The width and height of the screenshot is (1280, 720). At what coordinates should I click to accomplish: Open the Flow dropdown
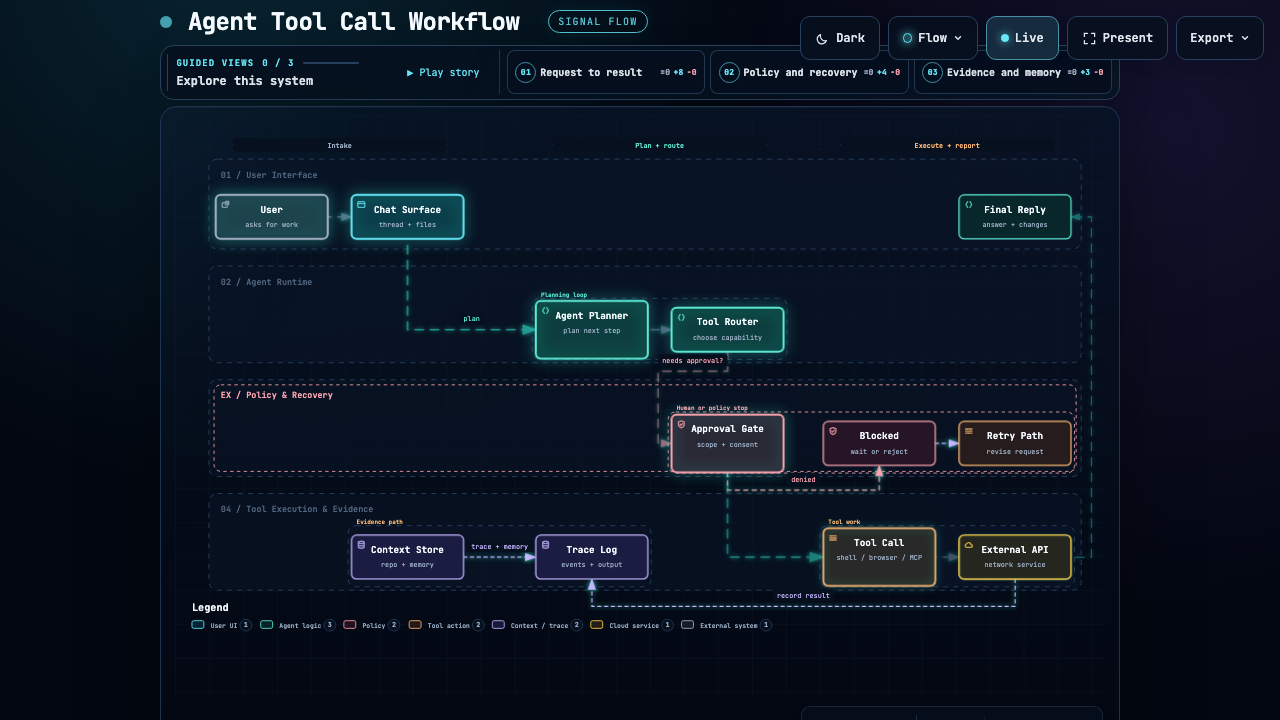[x=932, y=38]
